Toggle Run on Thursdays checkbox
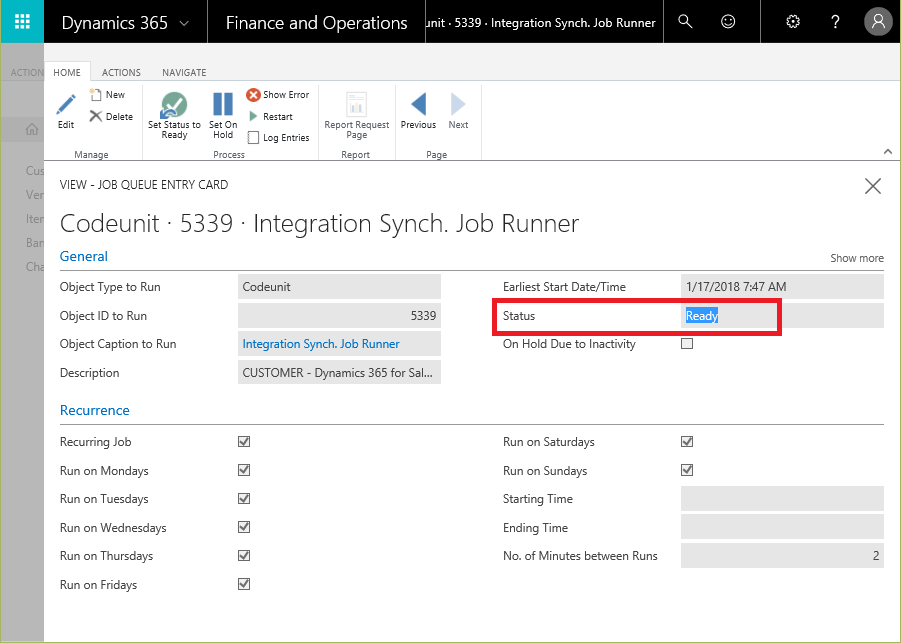 click(244, 556)
